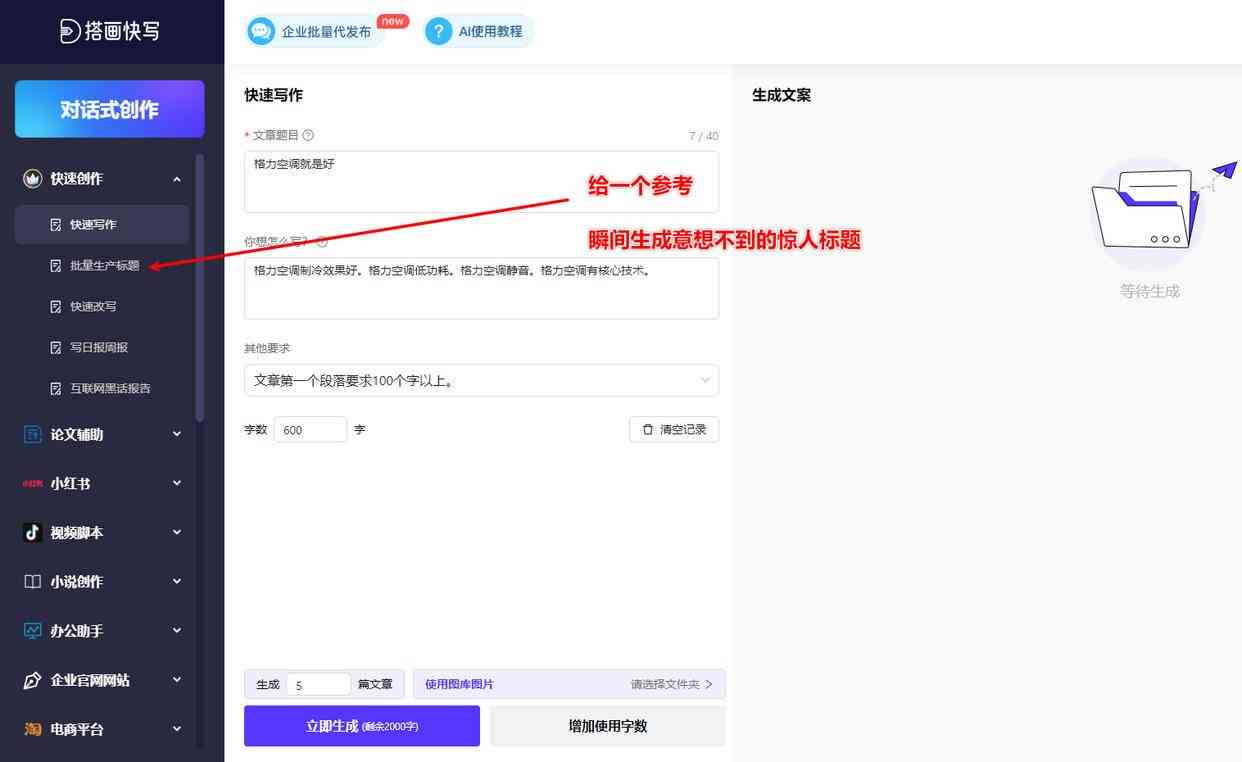Screen dimensions: 1242x762
Task: Click the 小红书 logo icon
Action: pos(32,484)
